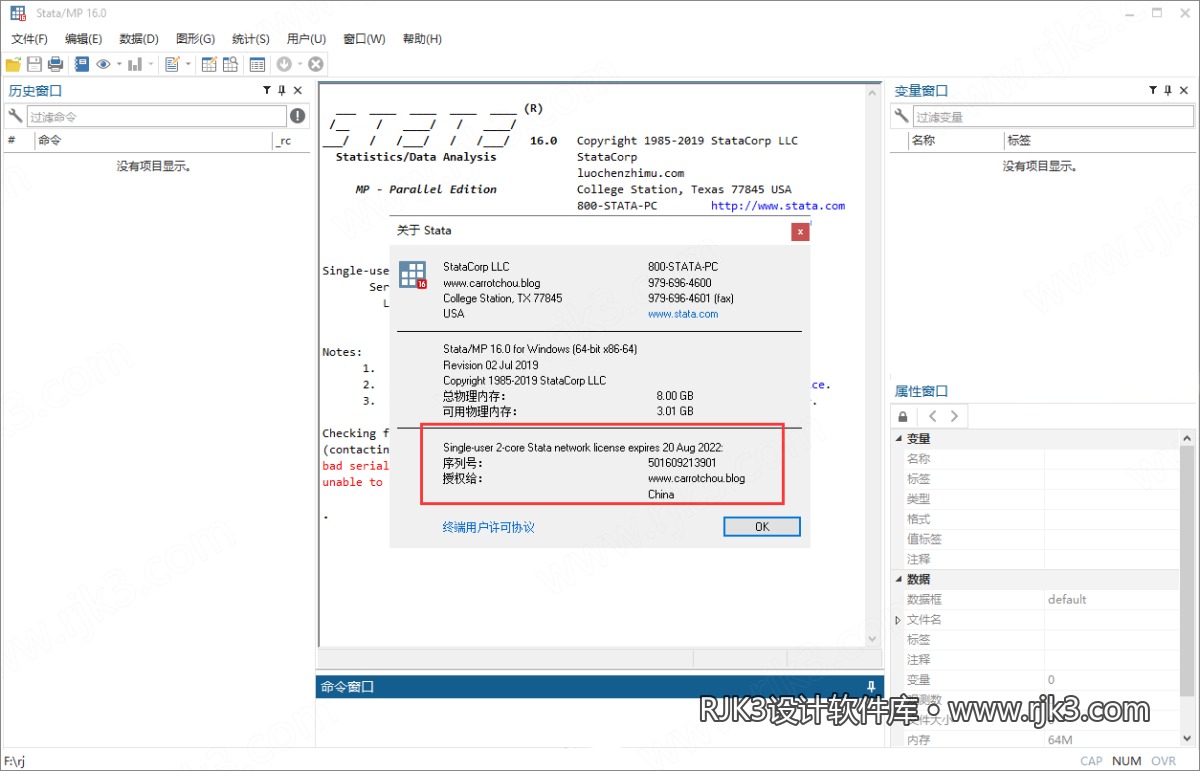Open the Log notebook icon
1200x771 pixels.
[x=82, y=64]
